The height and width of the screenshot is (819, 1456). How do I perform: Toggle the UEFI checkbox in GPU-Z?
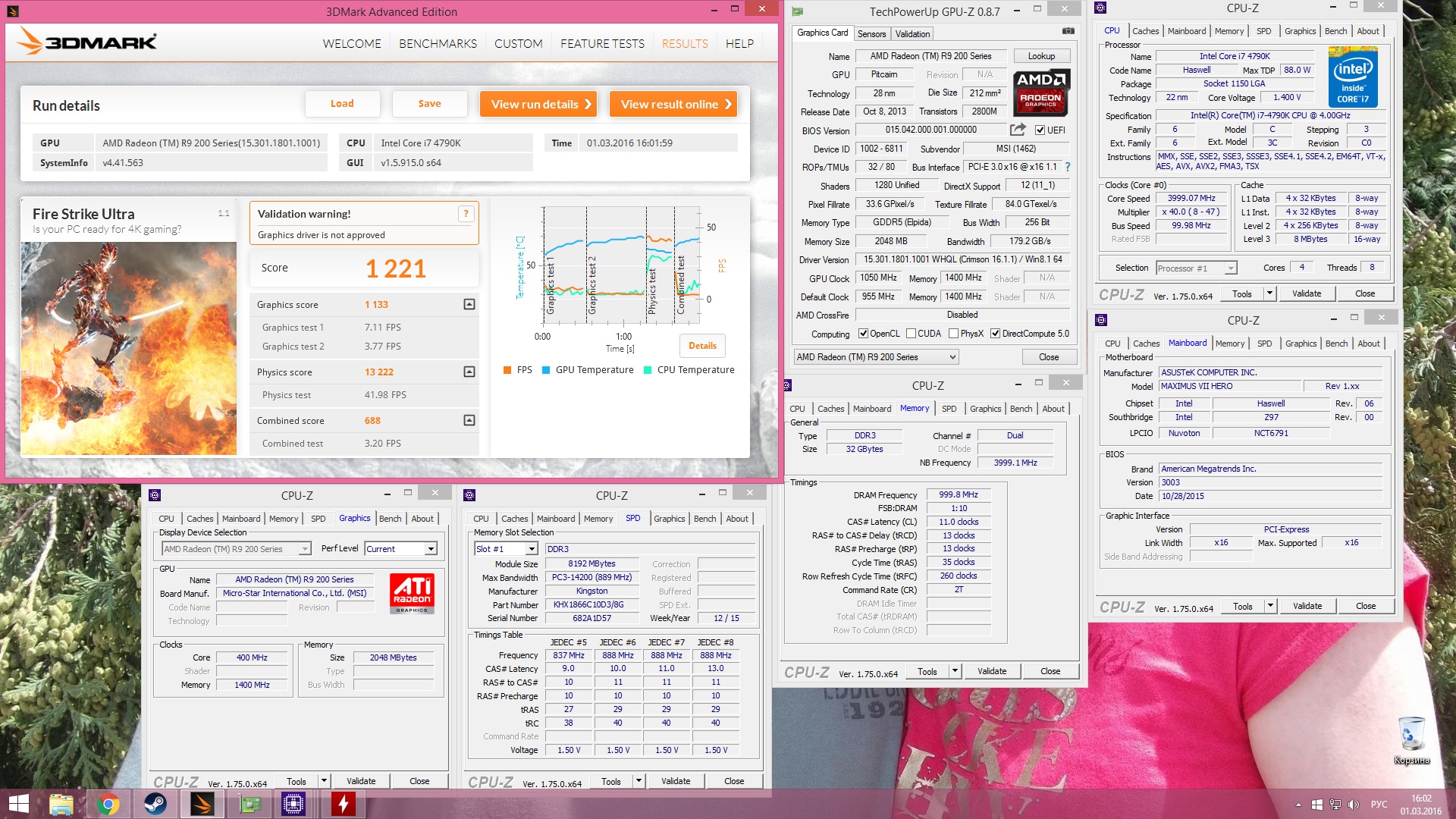(x=1040, y=130)
